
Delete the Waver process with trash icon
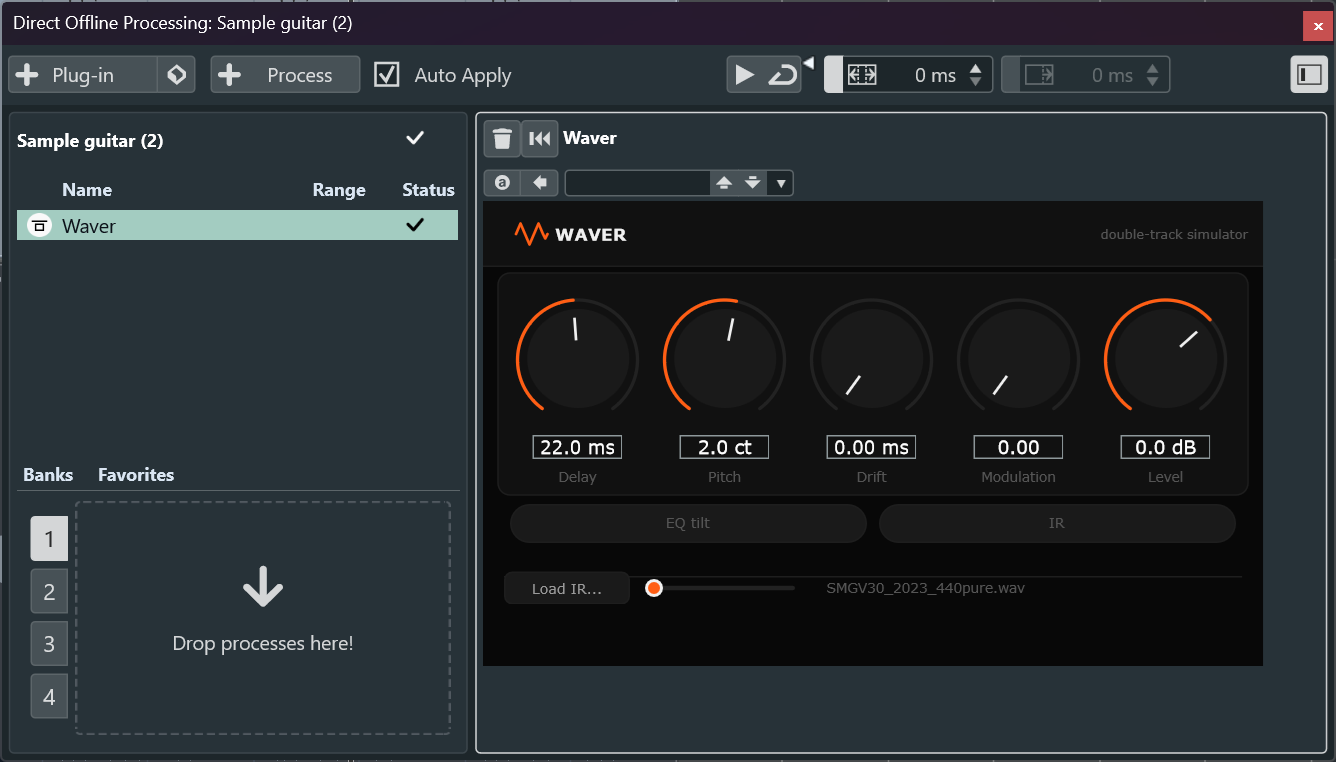click(502, 139)
